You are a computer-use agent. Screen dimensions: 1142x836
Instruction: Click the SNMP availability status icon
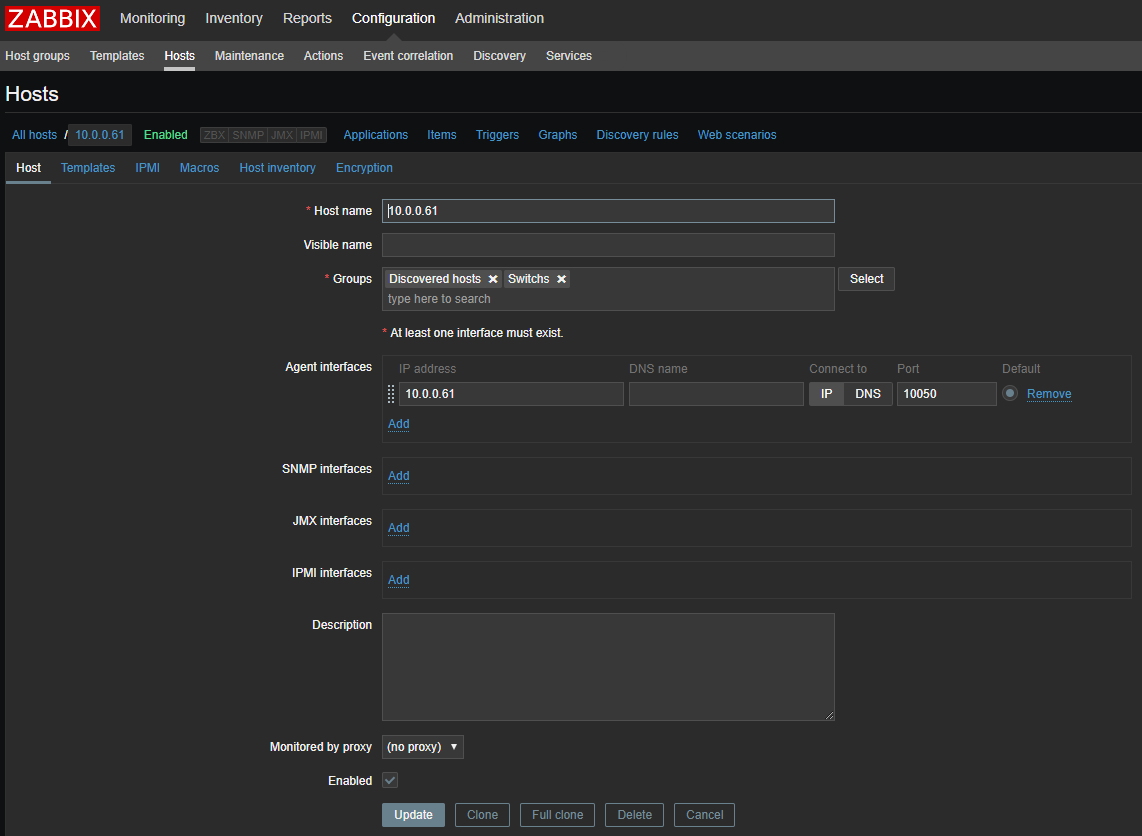248,135
